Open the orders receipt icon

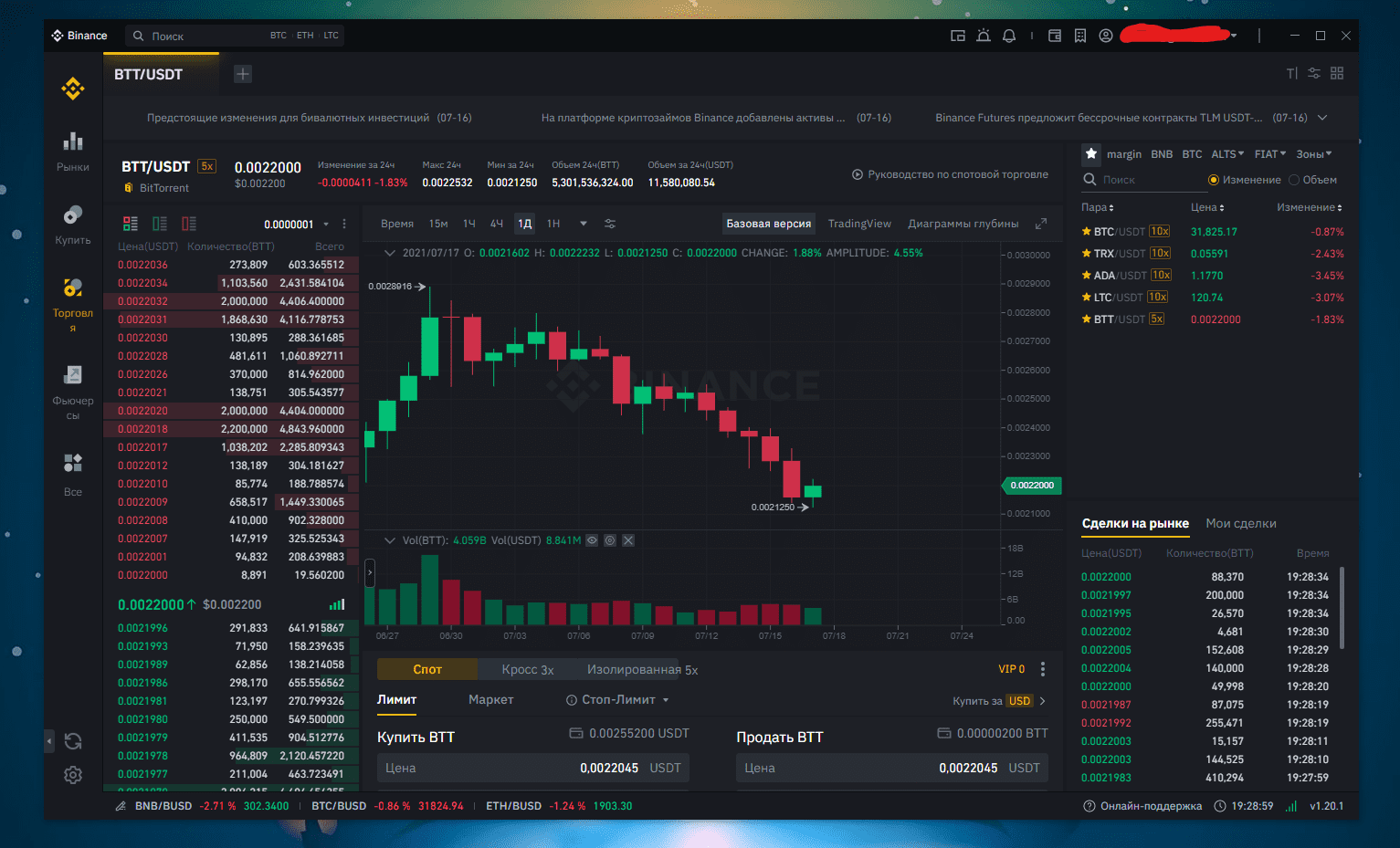pos(1080,36)
